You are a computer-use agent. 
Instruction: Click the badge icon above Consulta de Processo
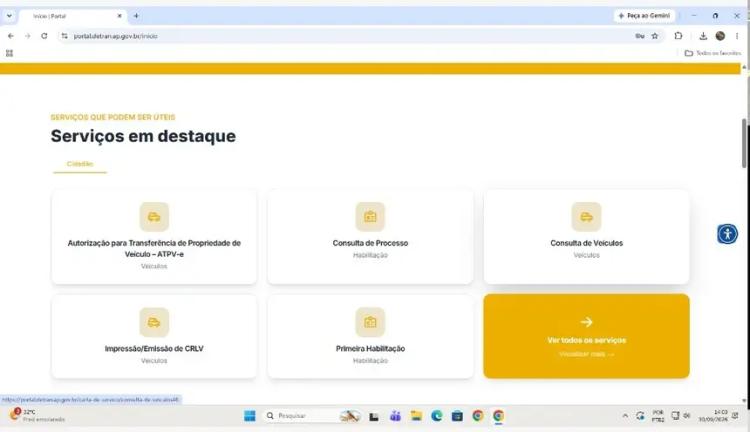pyautogui.click(x=370, y=217)
